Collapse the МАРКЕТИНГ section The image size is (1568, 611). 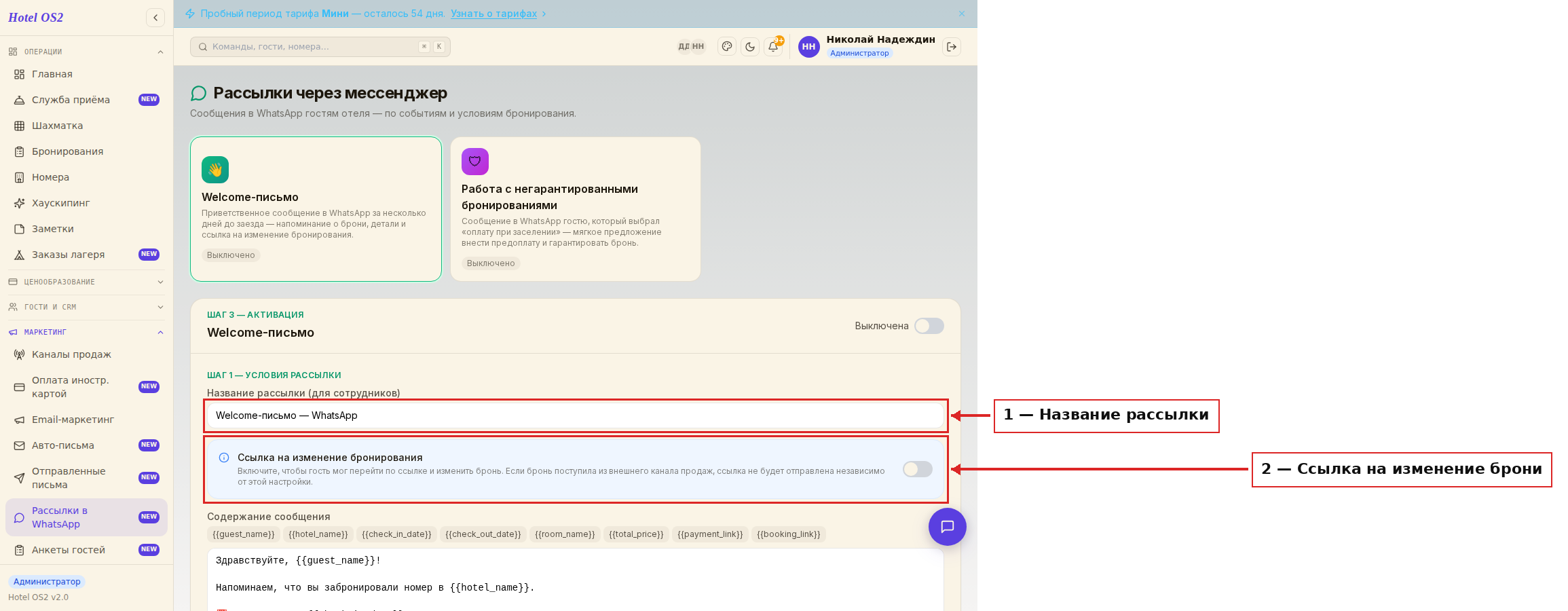pos(86,332)
